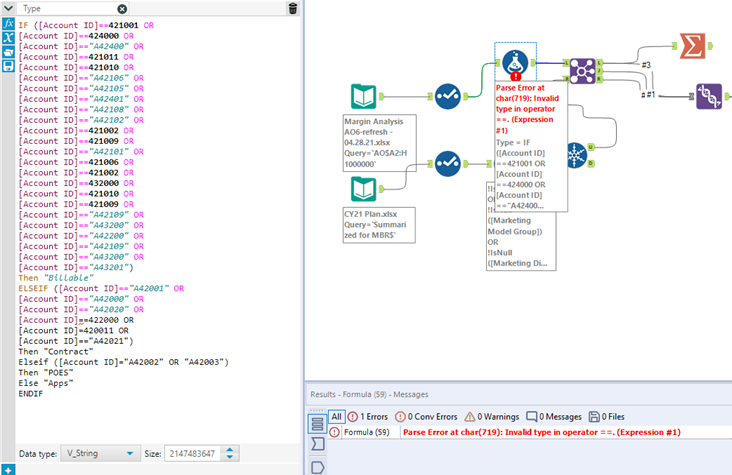Image resolution: width=732 pixels, height=475 pixels.
Task: Collapse the expression with the chevron
Action: 8,8
